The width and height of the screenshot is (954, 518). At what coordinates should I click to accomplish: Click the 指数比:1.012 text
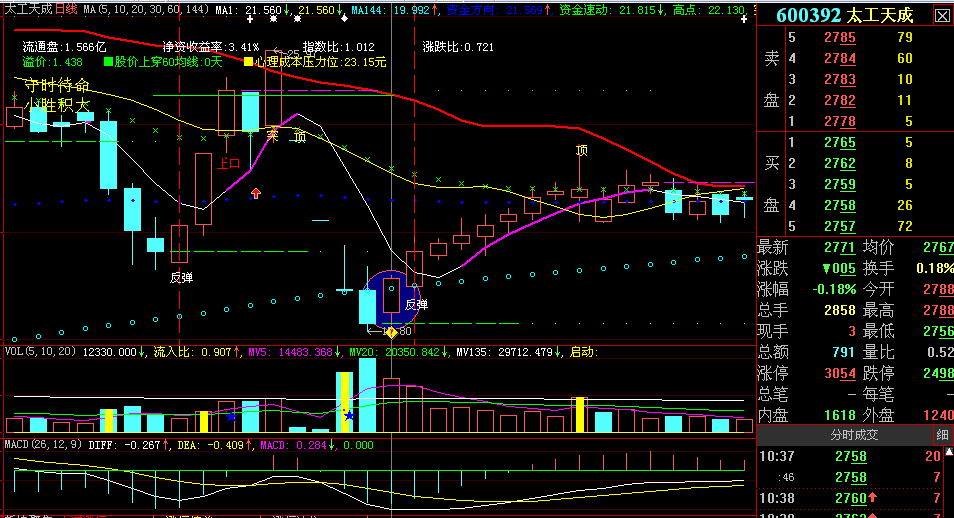[x=339, y=47]
